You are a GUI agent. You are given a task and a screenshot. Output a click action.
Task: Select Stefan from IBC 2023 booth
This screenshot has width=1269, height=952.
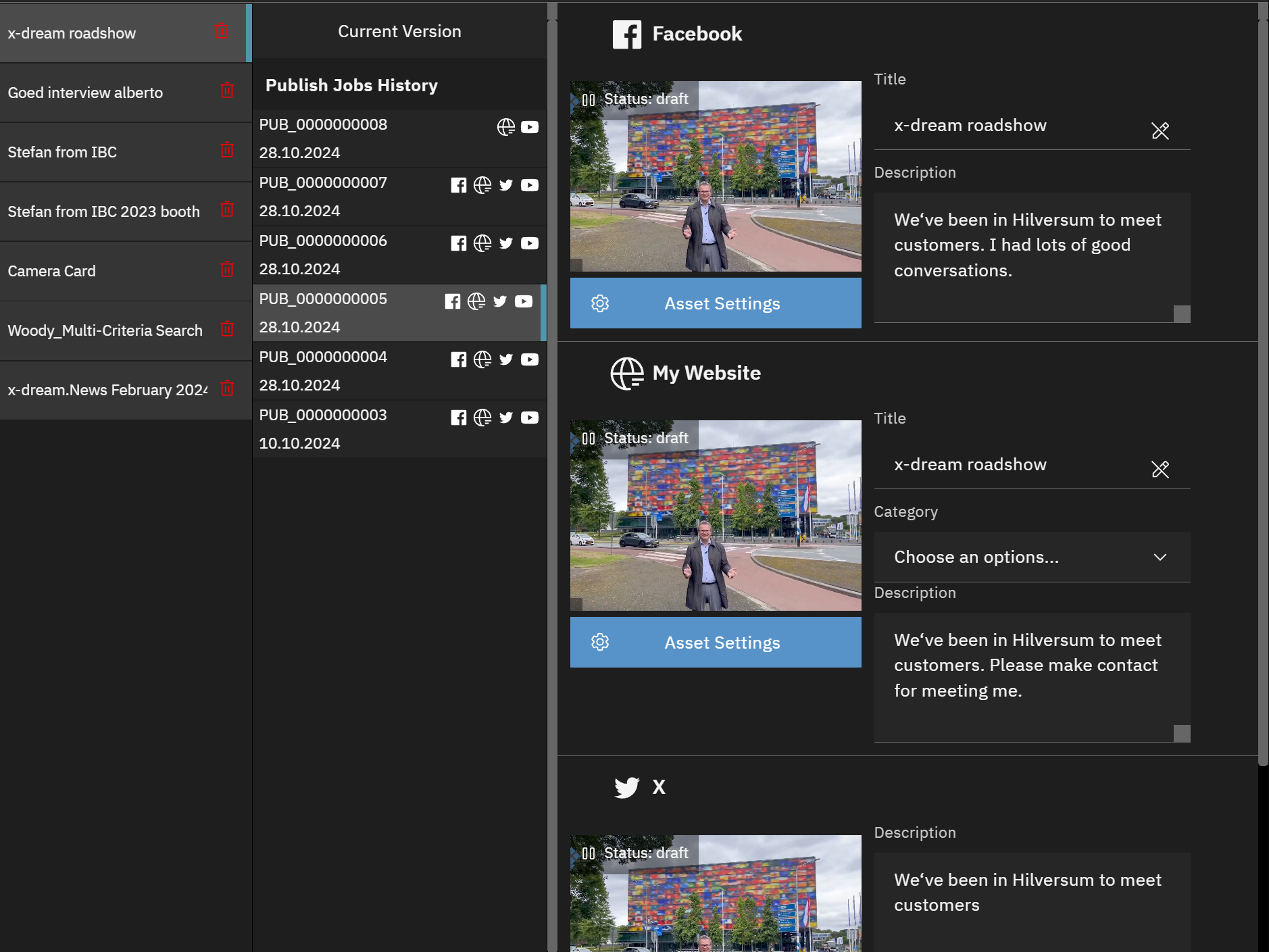(126, 211)
